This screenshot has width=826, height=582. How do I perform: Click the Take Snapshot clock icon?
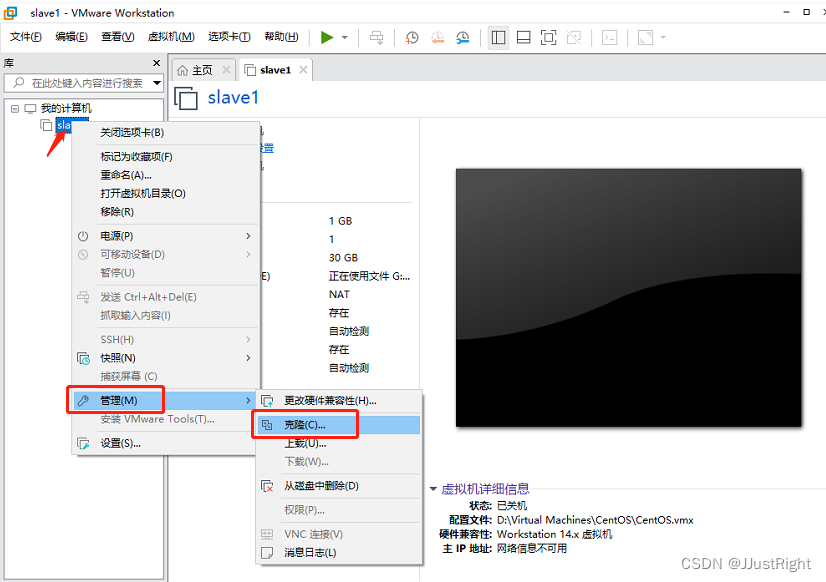[x=412, y=37]
